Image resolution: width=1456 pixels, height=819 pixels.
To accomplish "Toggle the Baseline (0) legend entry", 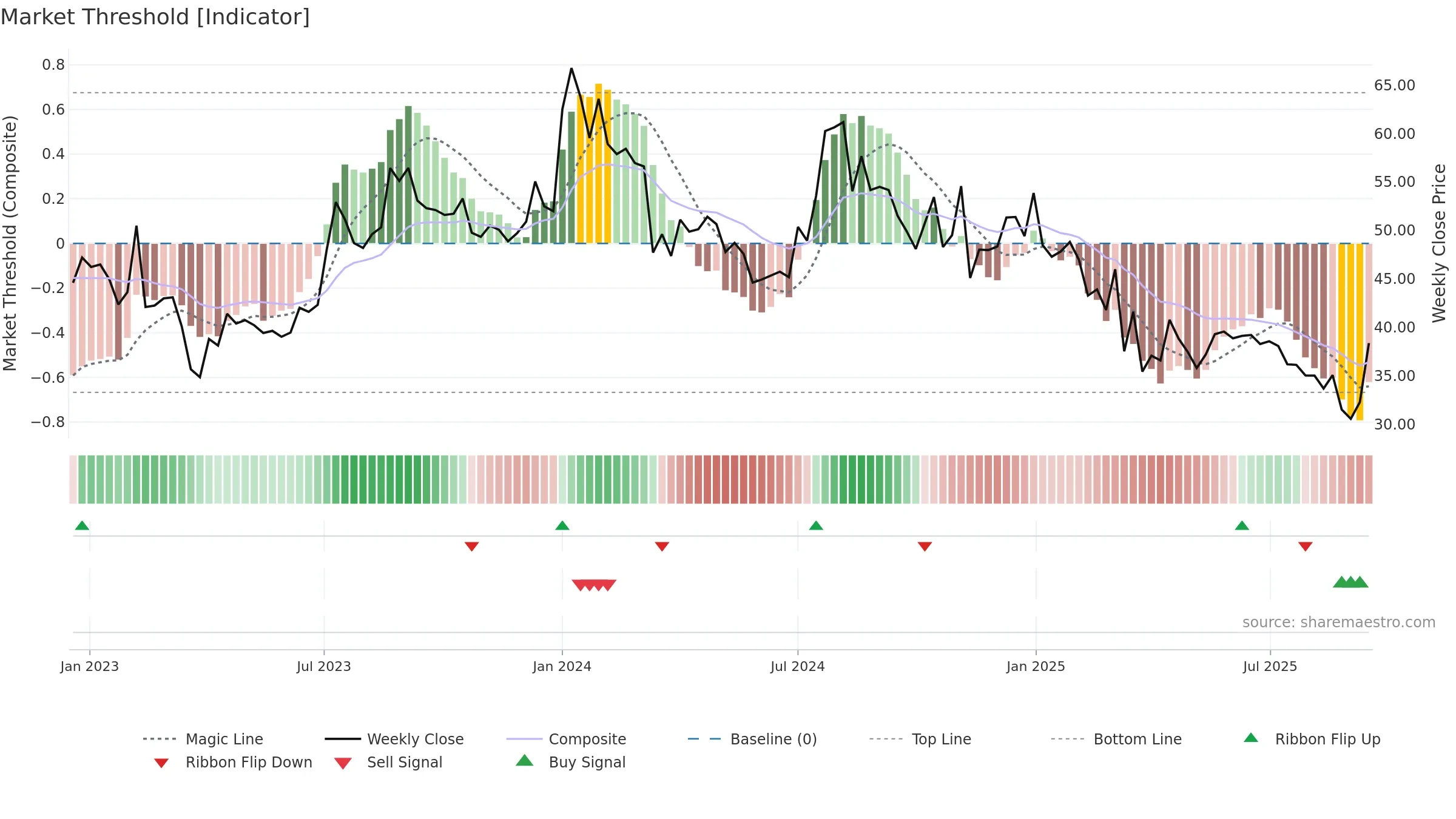I will pos(752,739).
